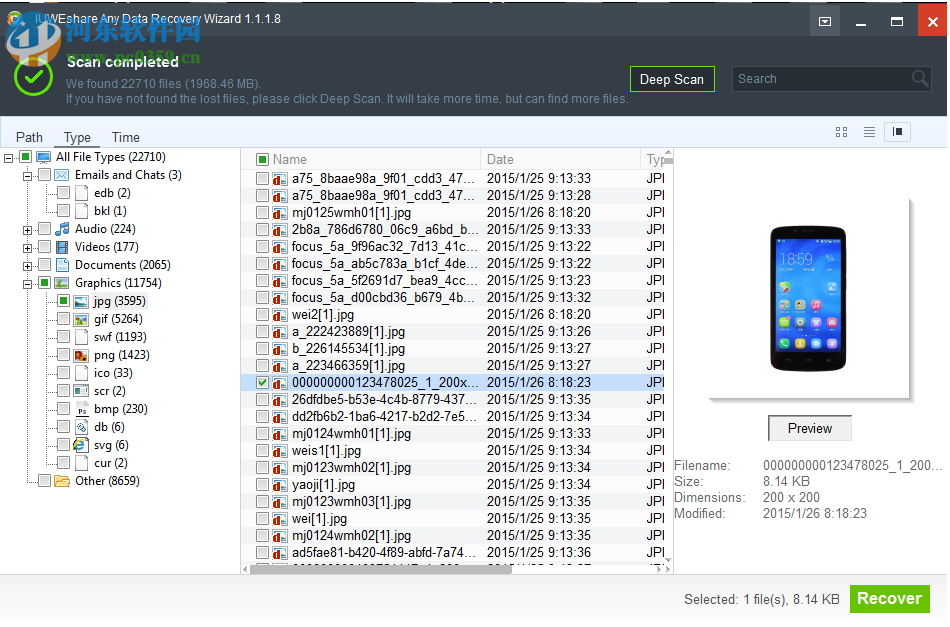This screenshot has height=627, width=950.
Task: Open the Path tab
Action: pyautogui.click(x=29, y=137)
